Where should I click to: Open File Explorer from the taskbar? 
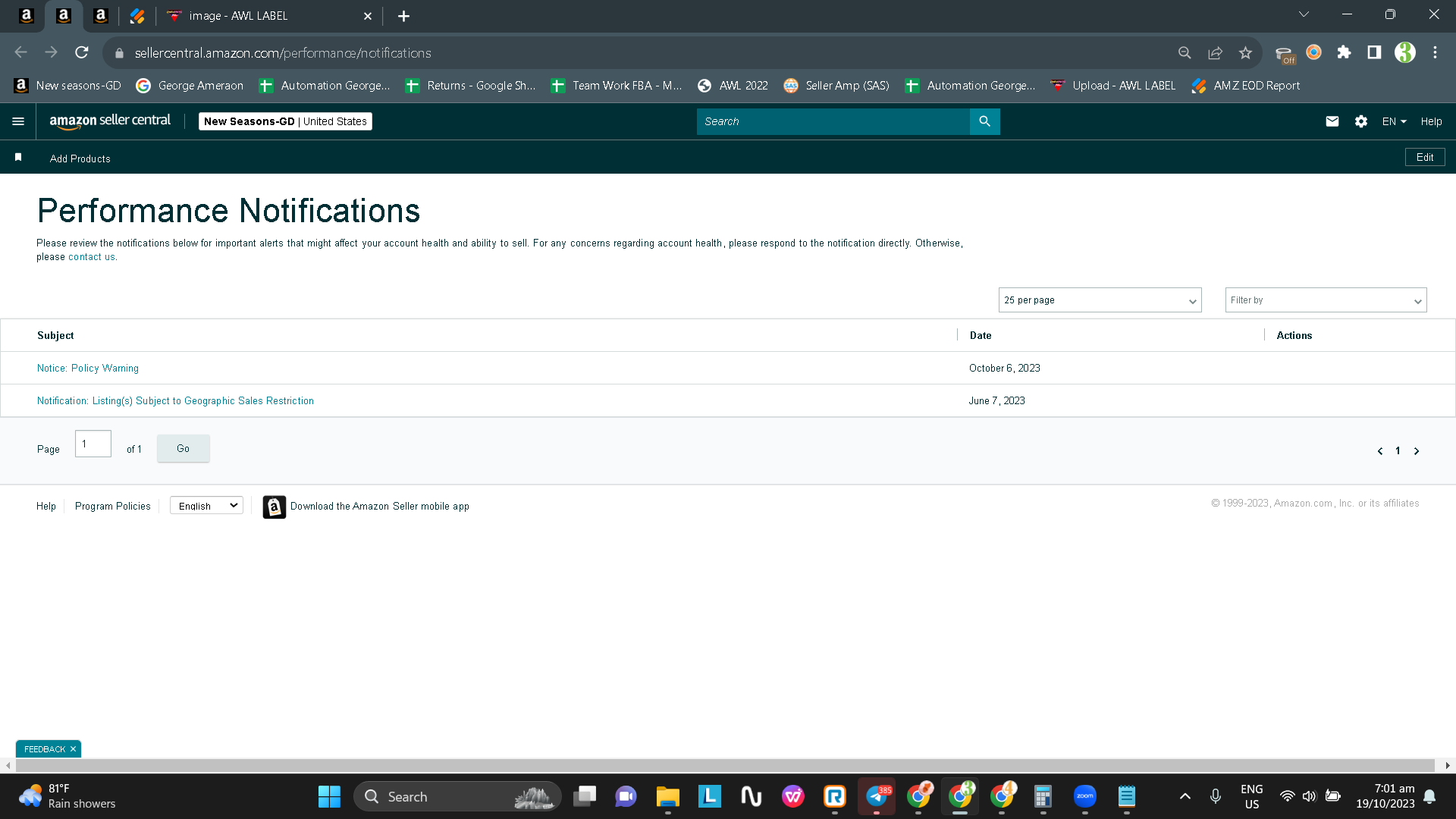tap(667, 796)
